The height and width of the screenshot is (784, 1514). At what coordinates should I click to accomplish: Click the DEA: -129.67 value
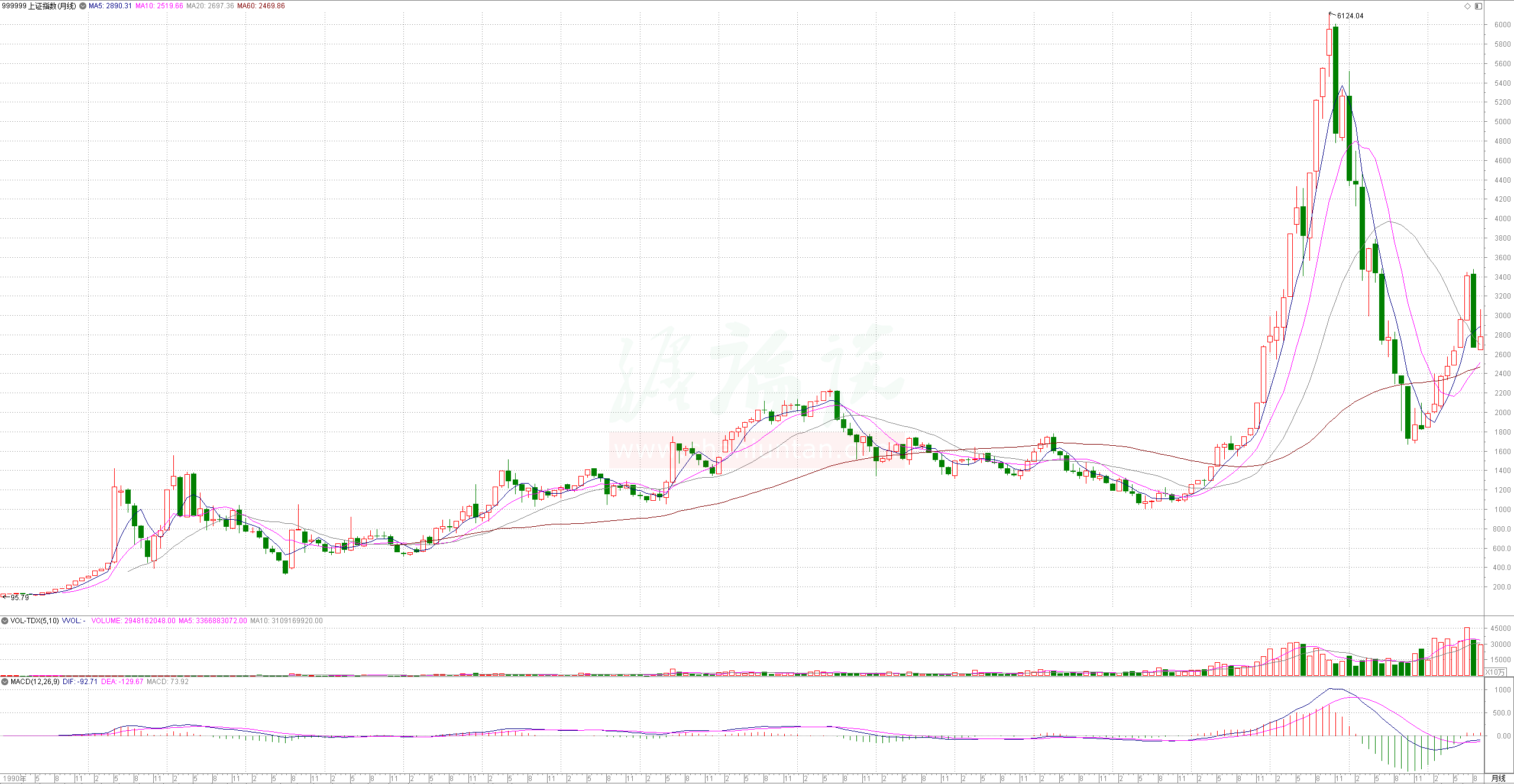122,682
